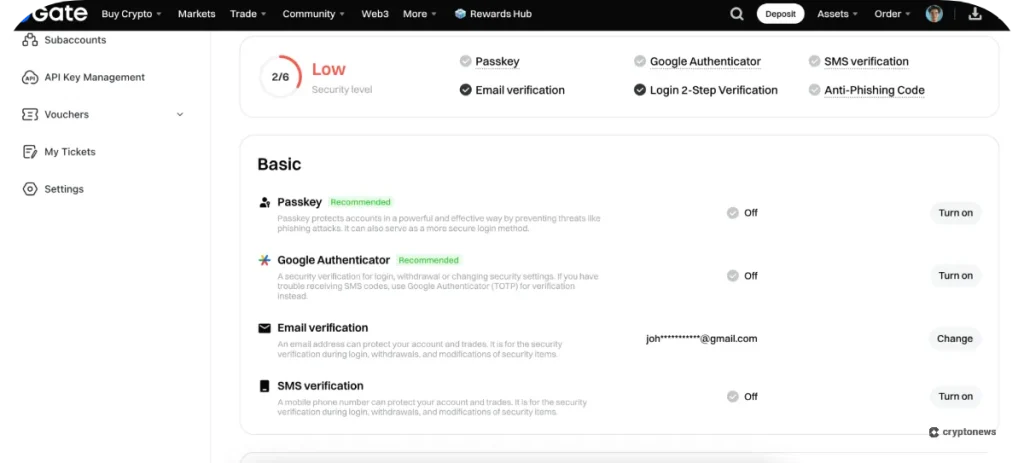Click the Google Authenticator colorful icon
The image size is (1024, 463).
pos(264,260)
